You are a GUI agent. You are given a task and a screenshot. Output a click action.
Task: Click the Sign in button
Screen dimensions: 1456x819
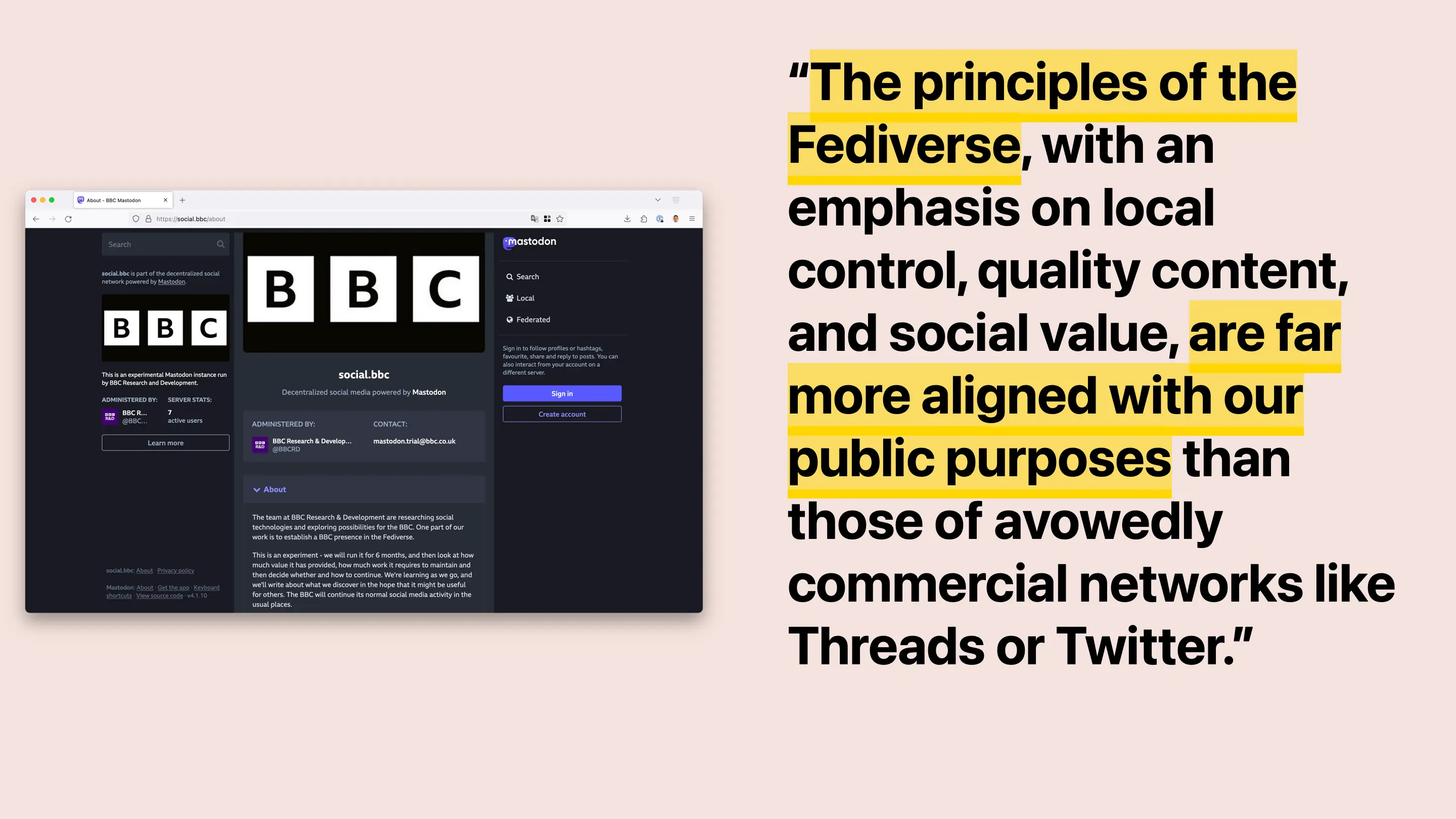(562, 393)
